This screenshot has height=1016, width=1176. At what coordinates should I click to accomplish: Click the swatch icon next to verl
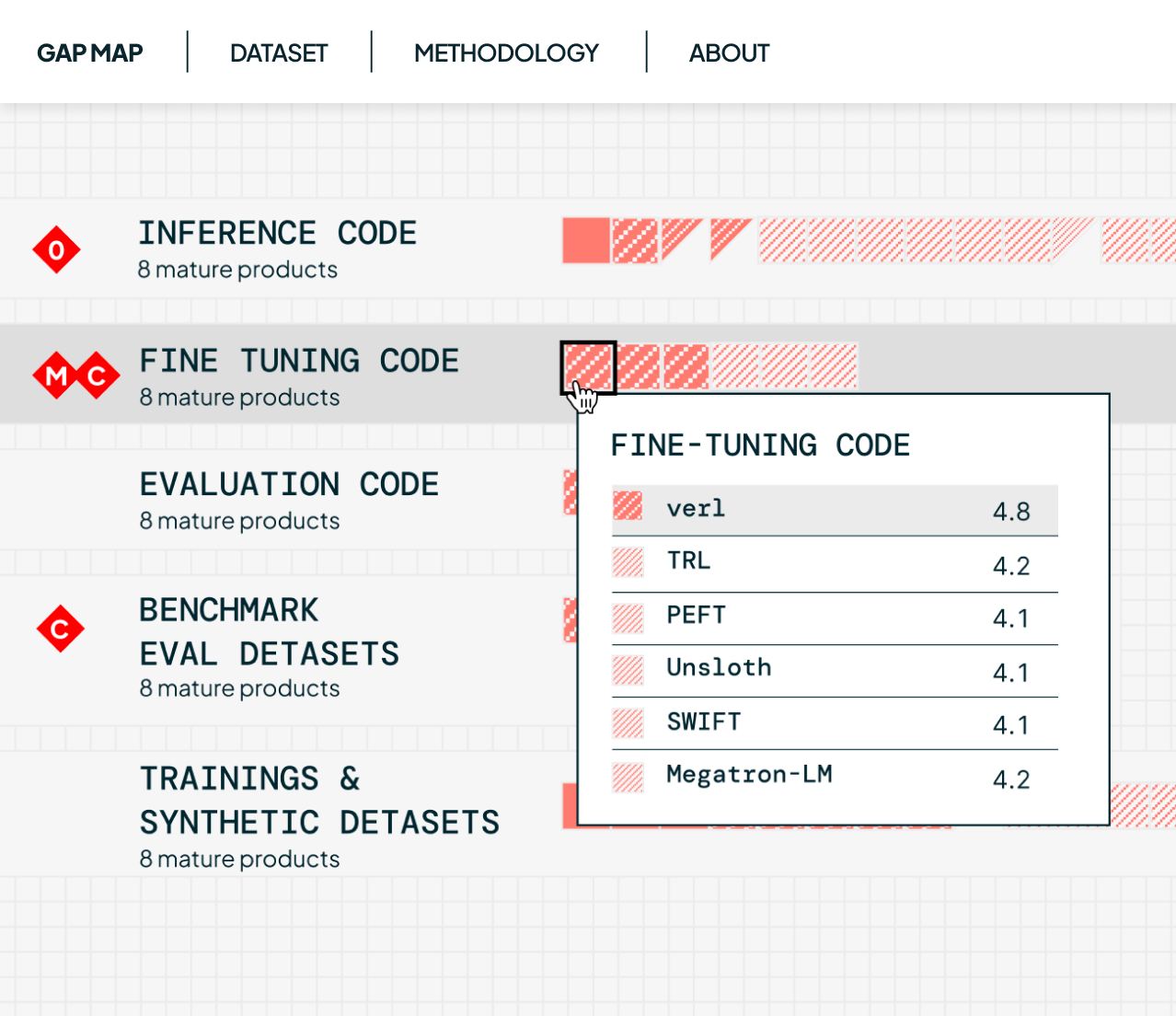point(628,505)
